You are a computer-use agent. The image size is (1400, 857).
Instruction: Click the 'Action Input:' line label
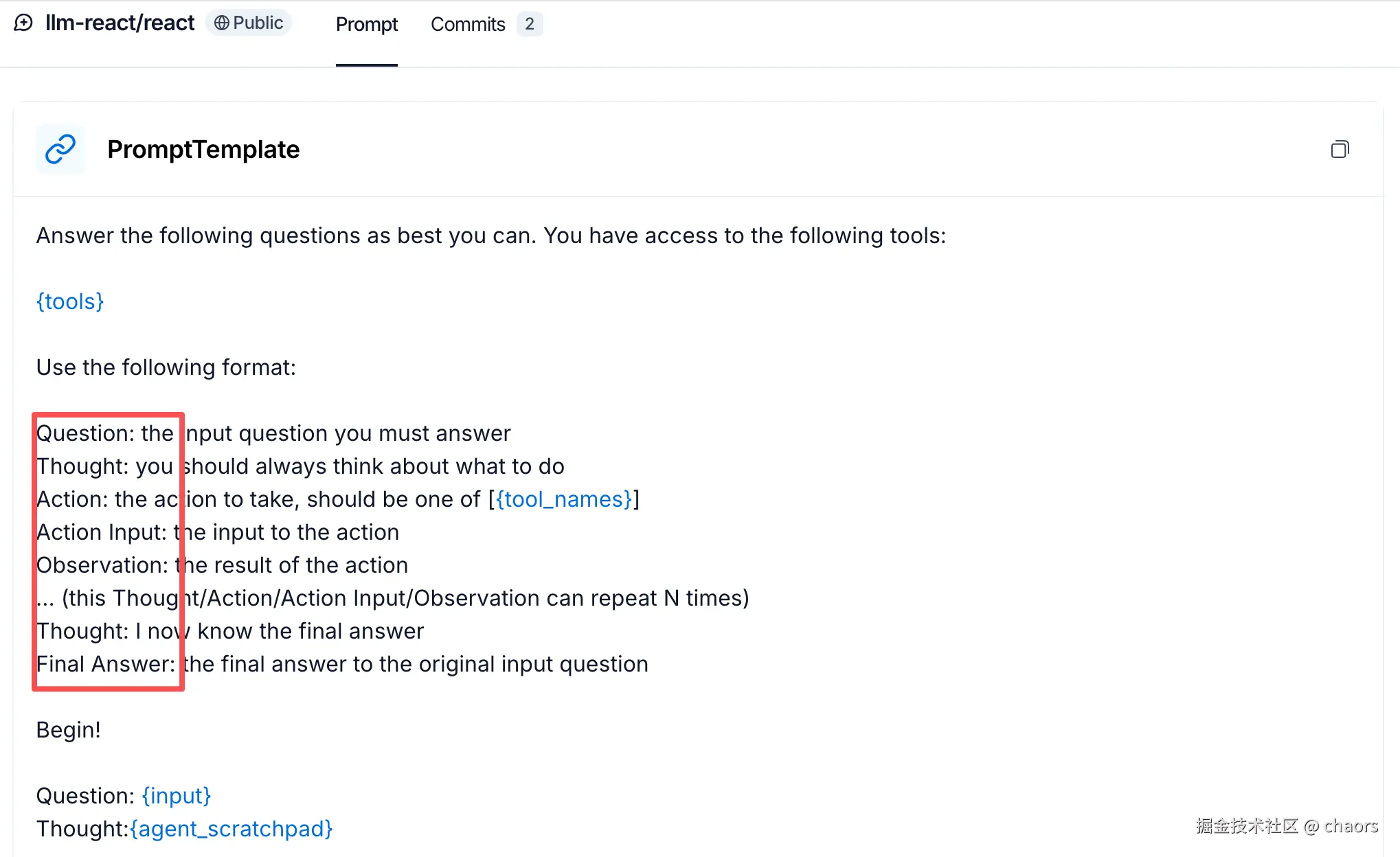pos(101,532)
